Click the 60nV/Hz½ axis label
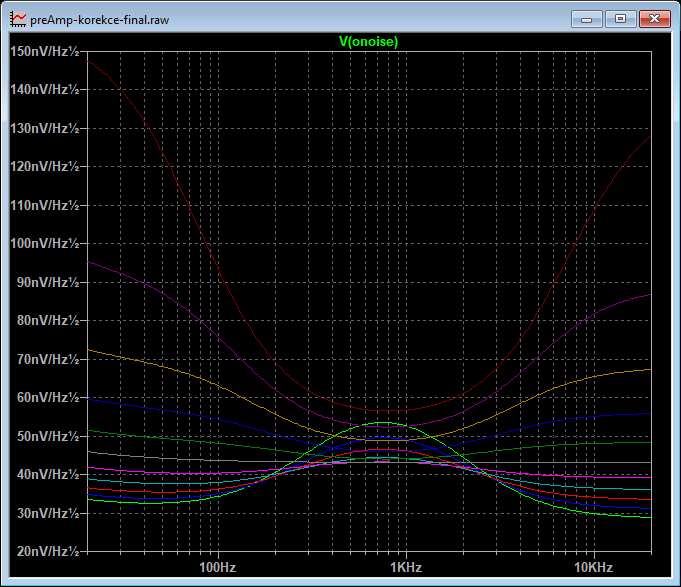681x587 pixels. (48, 397)
